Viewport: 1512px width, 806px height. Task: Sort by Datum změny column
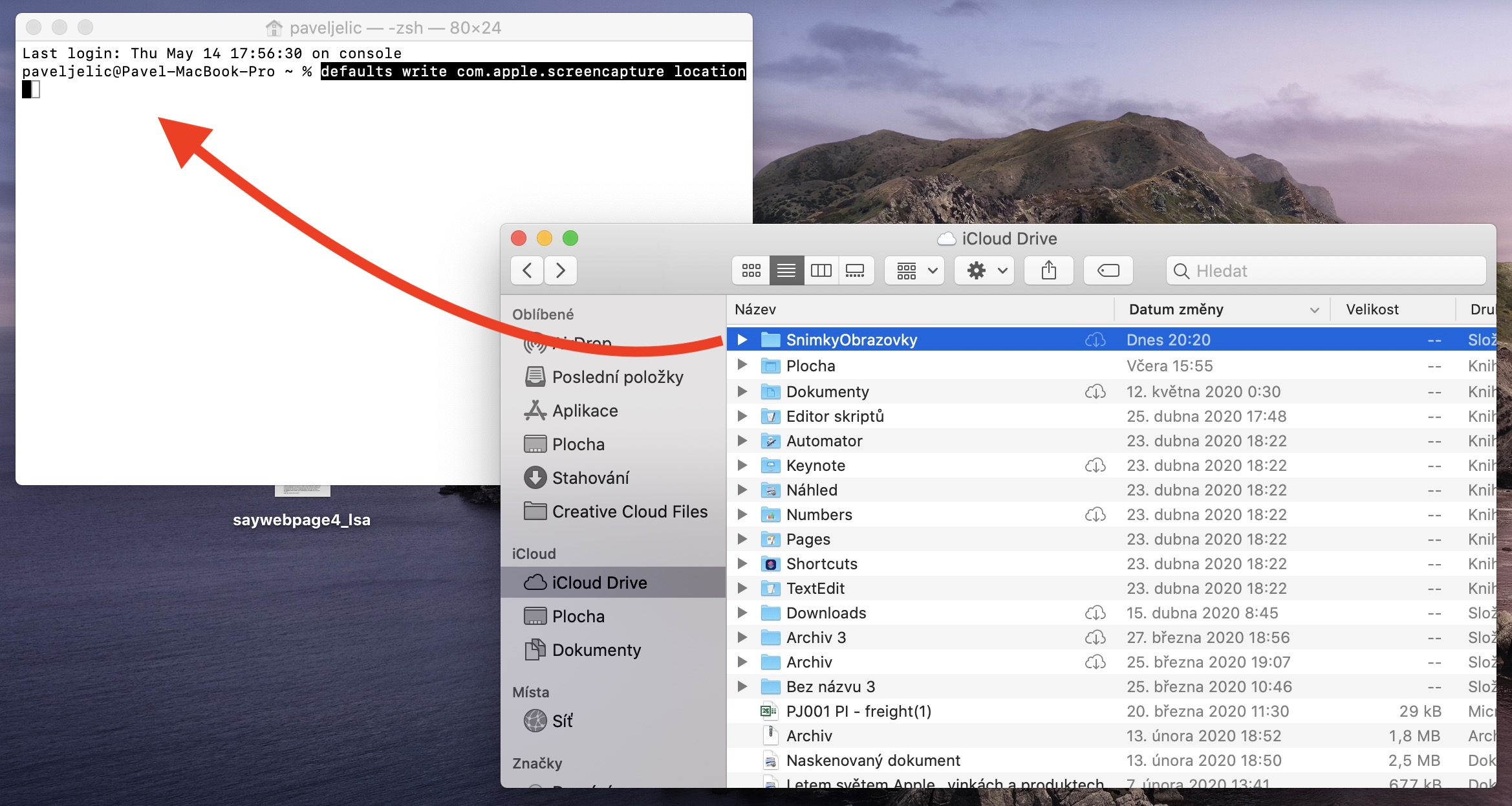pos(1176,310)
